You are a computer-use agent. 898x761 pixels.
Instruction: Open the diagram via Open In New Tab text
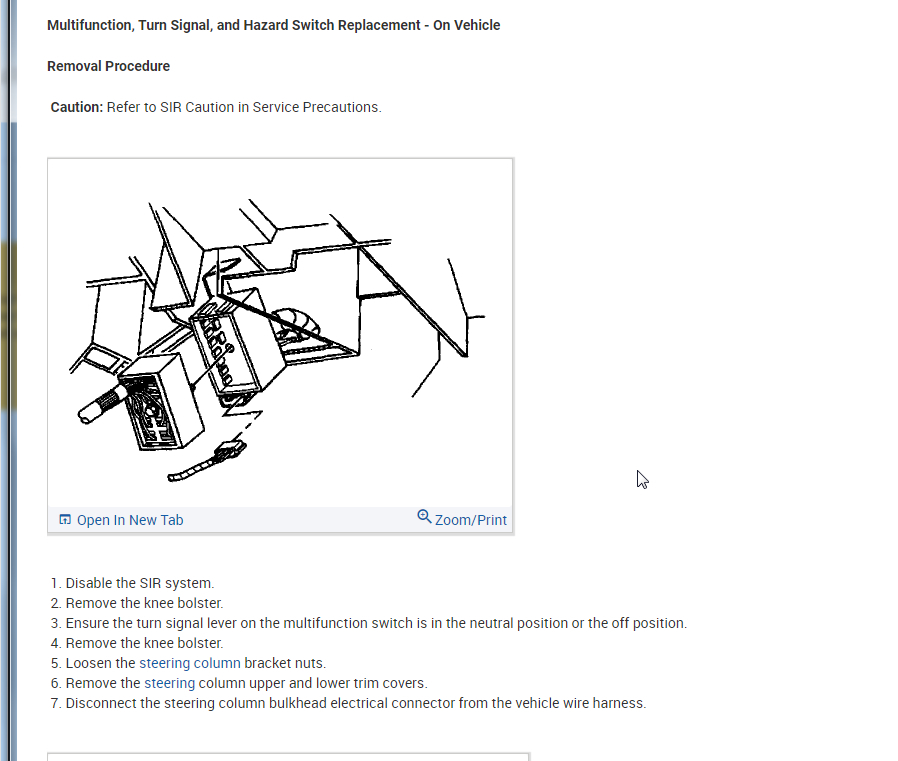click(x=130, y=520)
